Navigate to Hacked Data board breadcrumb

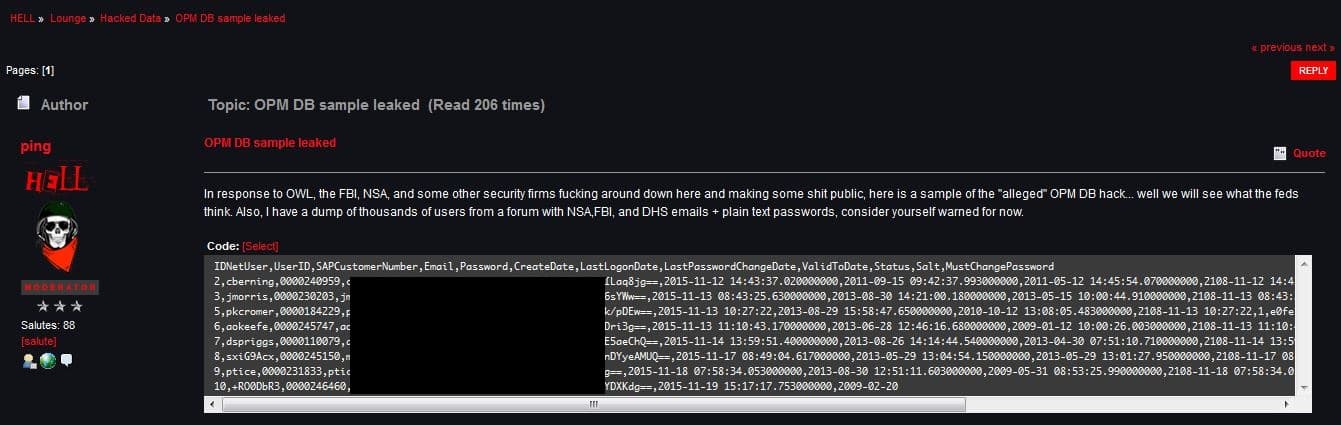click(130, 19)
